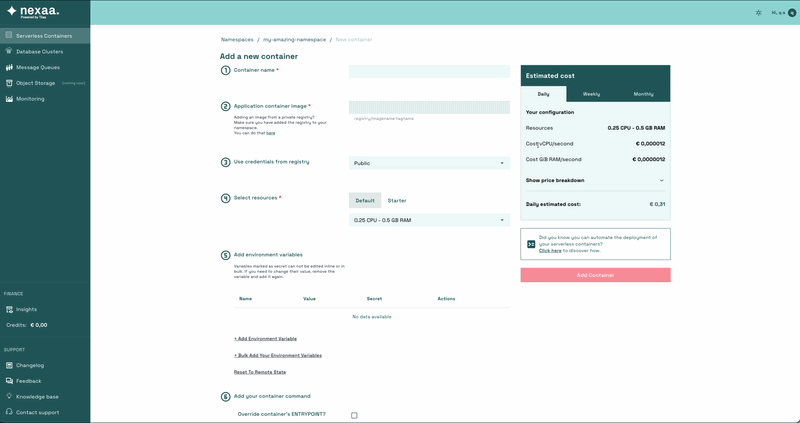
Task: Check Override container's ENTRYPOINT checkbox
Action: coord(354,415)
